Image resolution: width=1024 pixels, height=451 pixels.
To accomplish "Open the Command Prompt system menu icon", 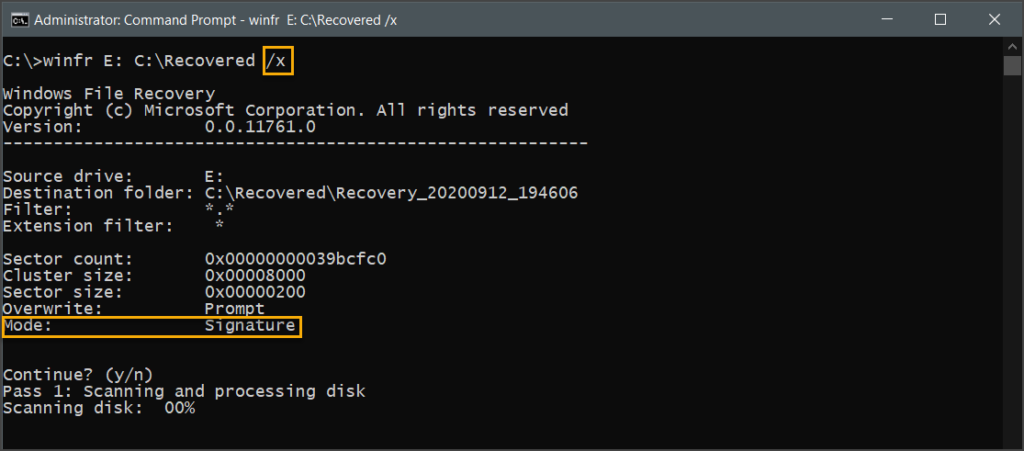I will 20,20.
